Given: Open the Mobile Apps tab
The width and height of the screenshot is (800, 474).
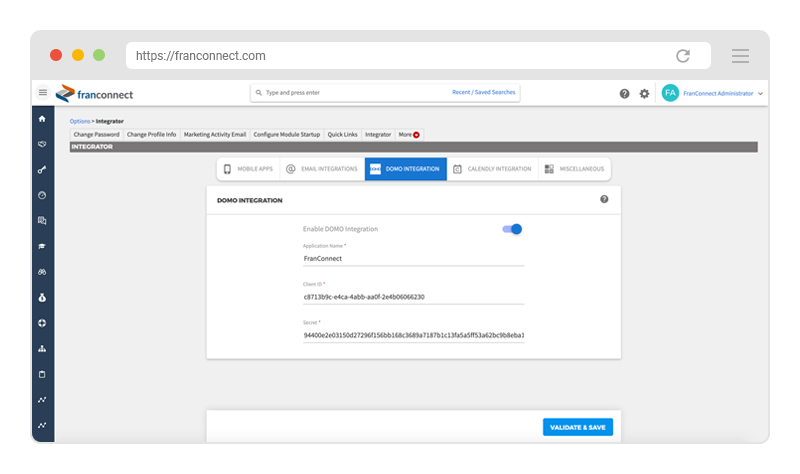Looking at the screenshot, I should (247, 169).
